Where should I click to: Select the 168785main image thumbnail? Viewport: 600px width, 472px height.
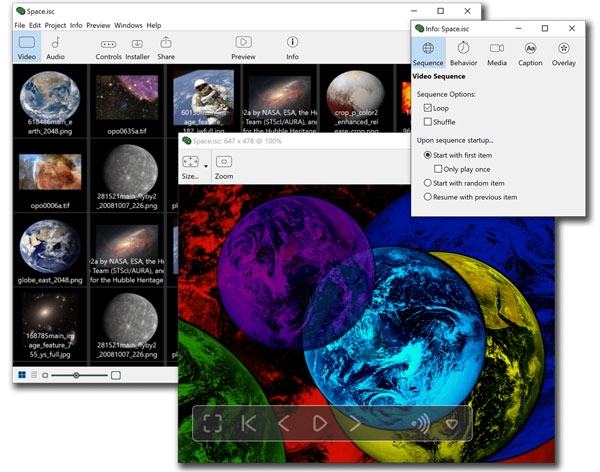click(50, 325)
